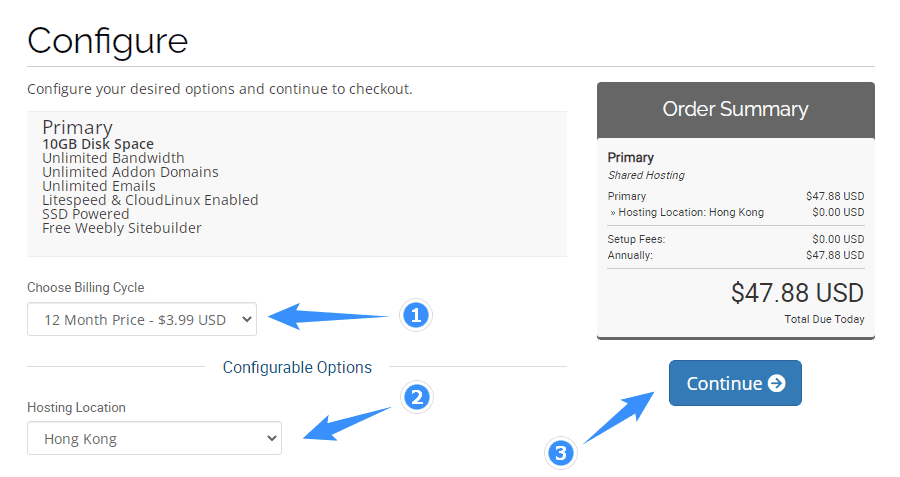Open the Hong Kong hosting location dropdown
Viewport: 900px width, 477px height.
click(154, 439)
